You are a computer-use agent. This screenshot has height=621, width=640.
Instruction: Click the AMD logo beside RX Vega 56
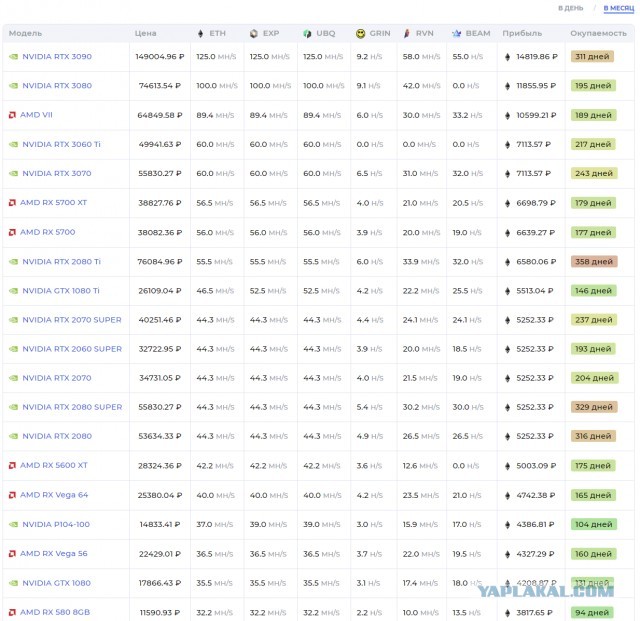pos(12,554)
